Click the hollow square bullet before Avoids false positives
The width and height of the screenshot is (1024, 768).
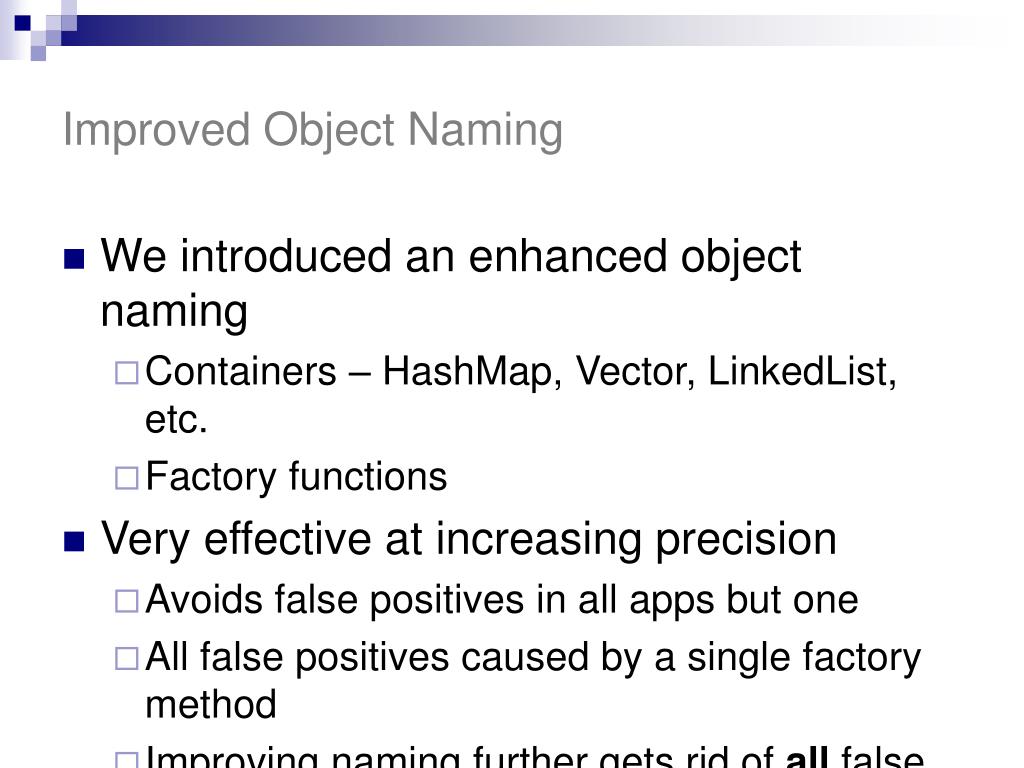point(125,601)
